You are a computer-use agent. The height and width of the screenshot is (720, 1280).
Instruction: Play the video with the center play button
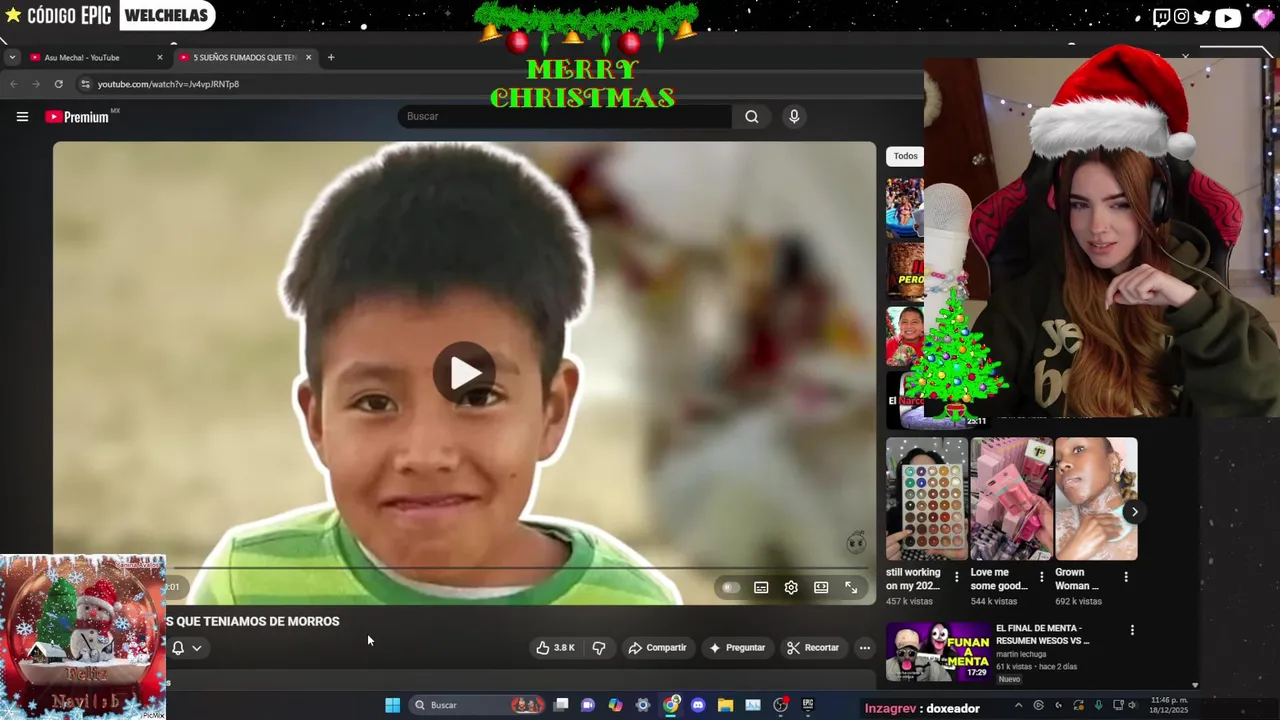pyautogui.click(x=464, y=373)
